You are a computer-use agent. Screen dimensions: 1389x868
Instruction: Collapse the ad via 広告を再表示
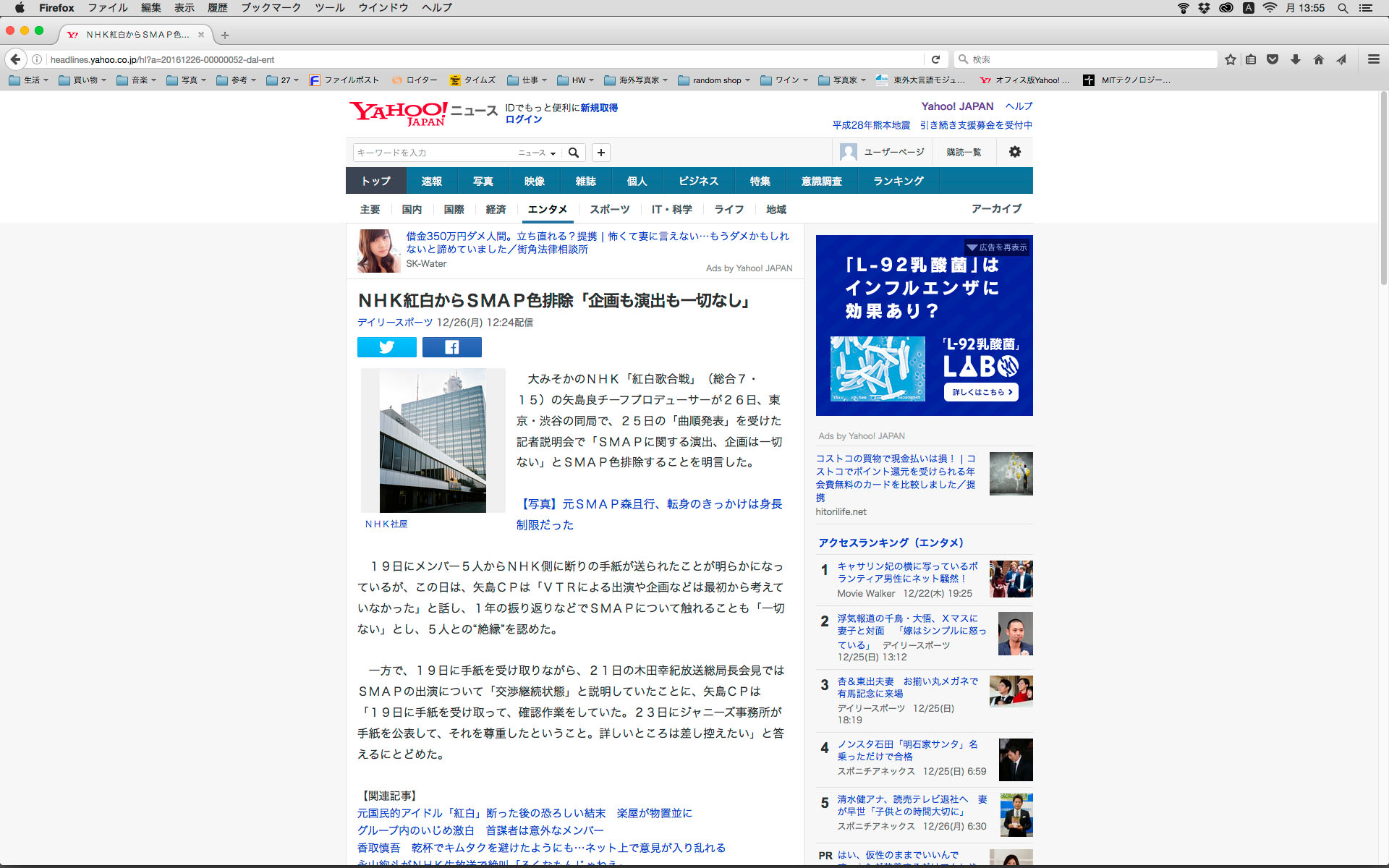click(x=997, y=247)
